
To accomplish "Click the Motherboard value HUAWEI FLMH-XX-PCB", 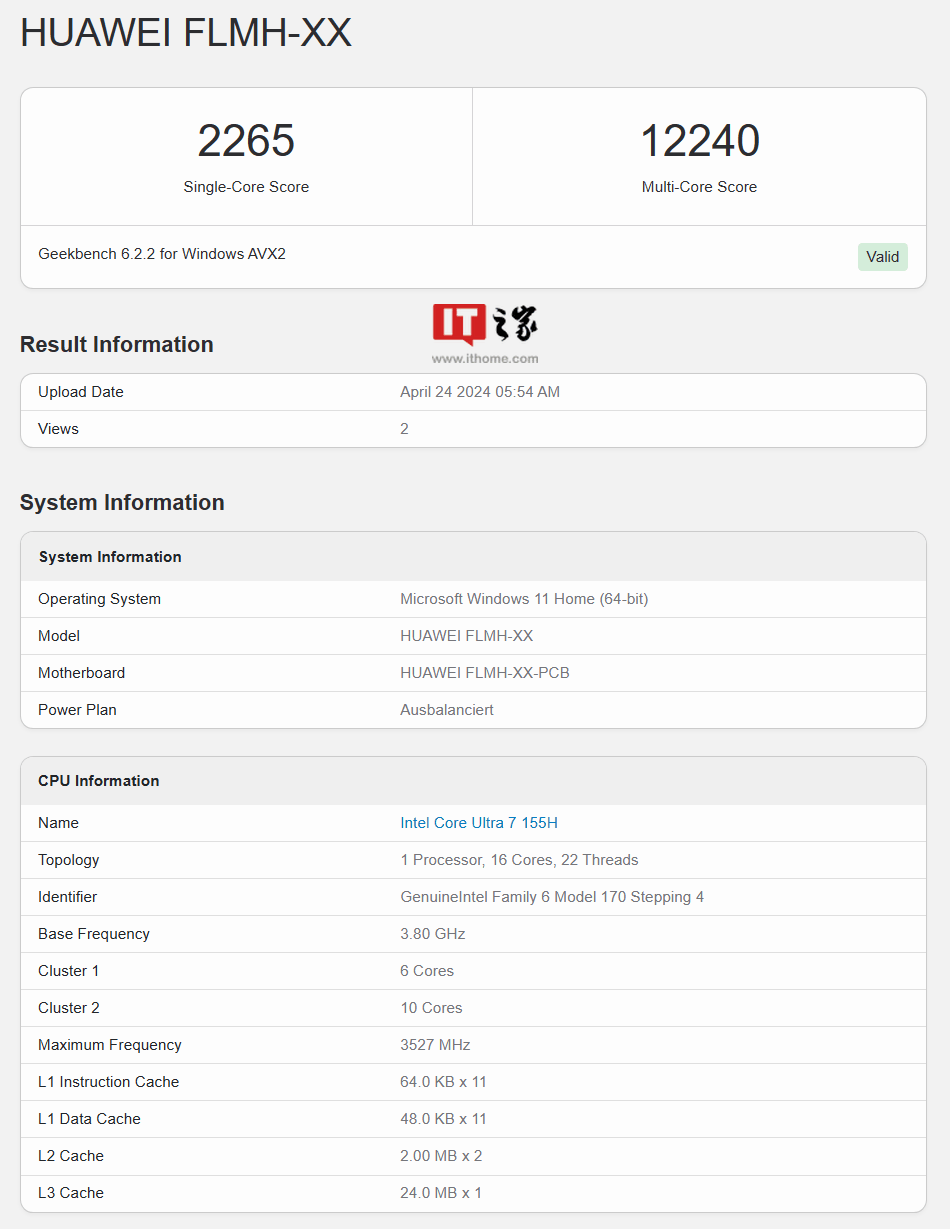I will click(485, 673).
